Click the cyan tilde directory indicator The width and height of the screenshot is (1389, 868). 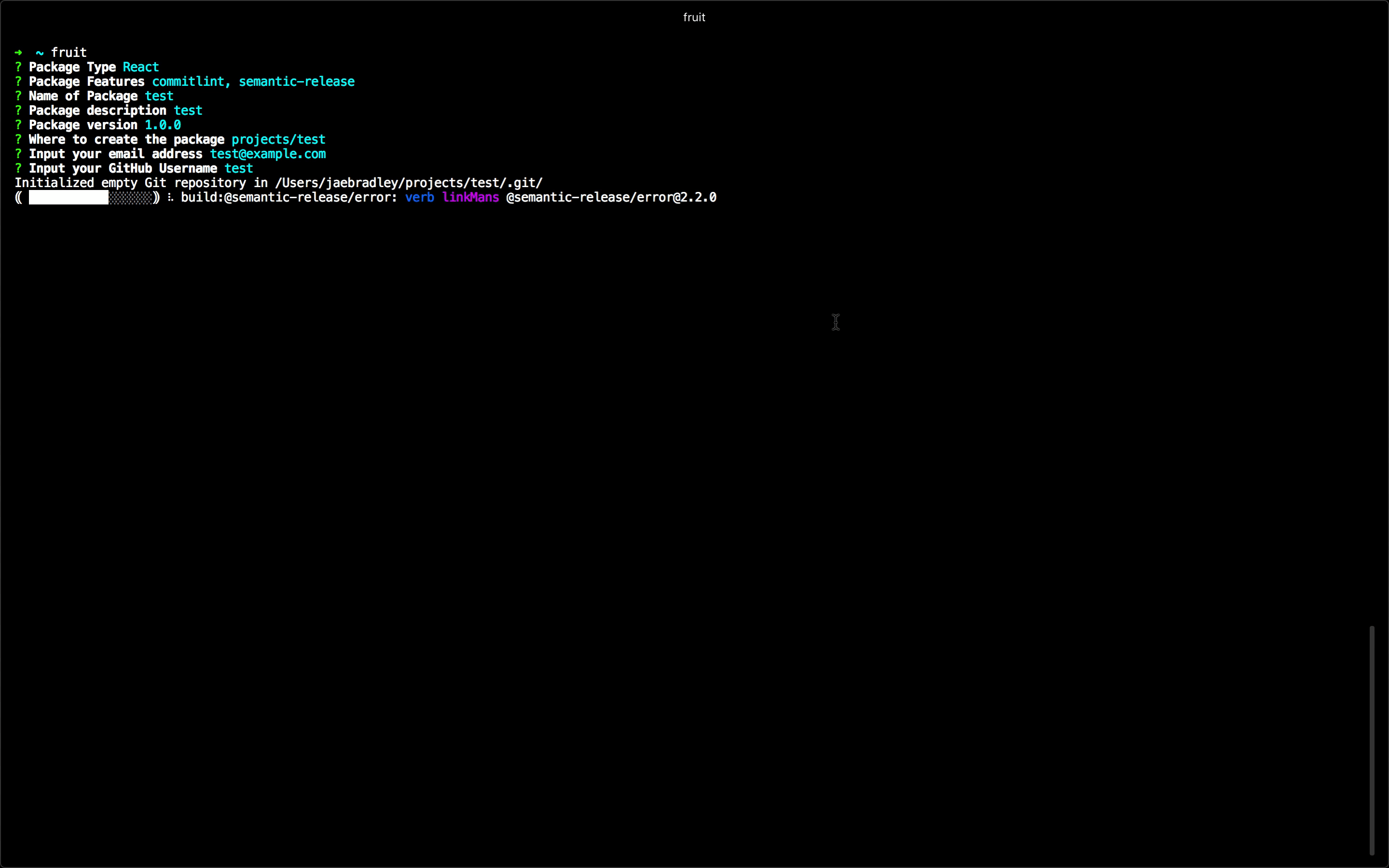pos(40,53)
